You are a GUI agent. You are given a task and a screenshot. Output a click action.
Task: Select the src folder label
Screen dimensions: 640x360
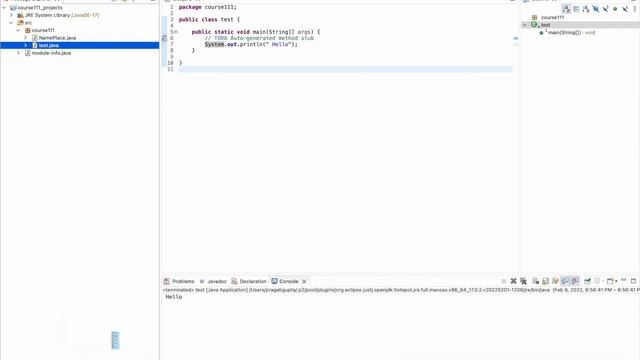[28, 23]
